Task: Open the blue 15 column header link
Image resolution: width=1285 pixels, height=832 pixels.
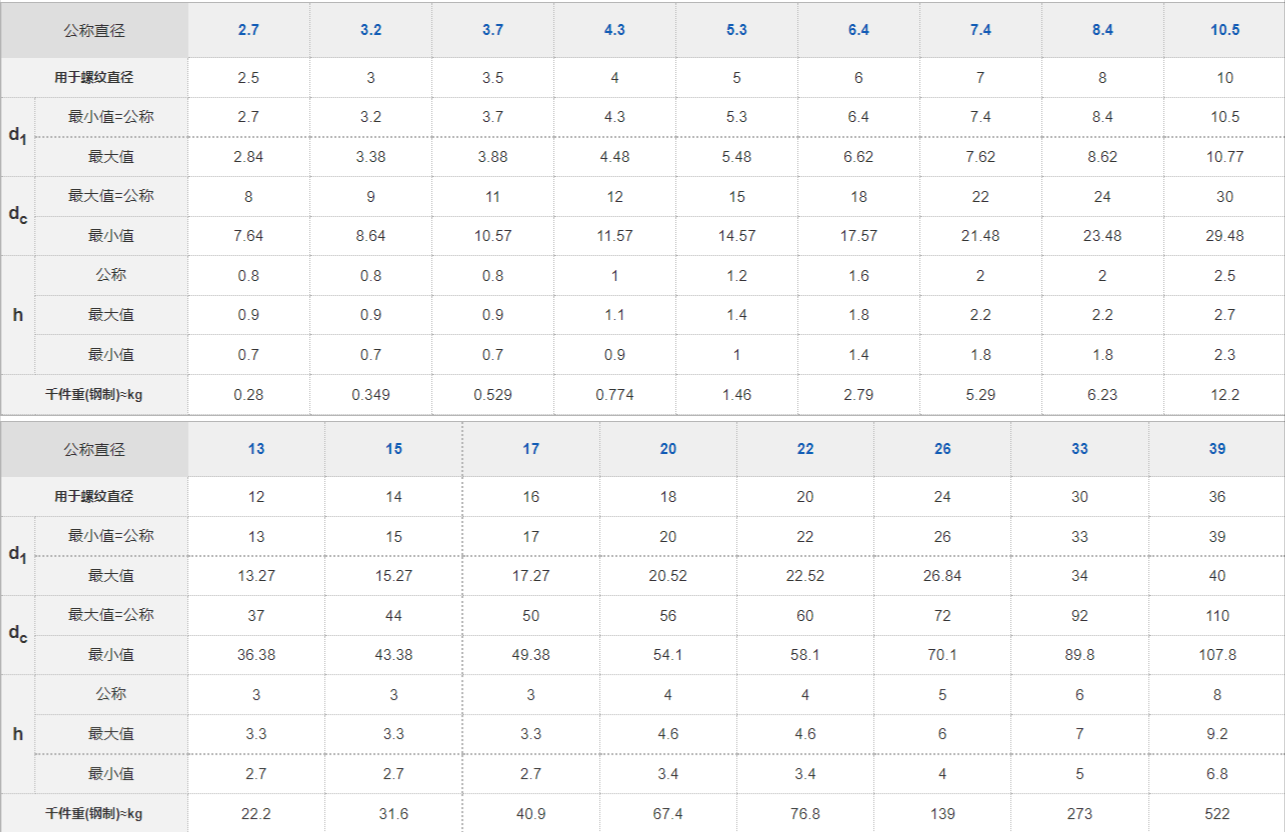Action: pyautogui.click(x=394, y=449)
